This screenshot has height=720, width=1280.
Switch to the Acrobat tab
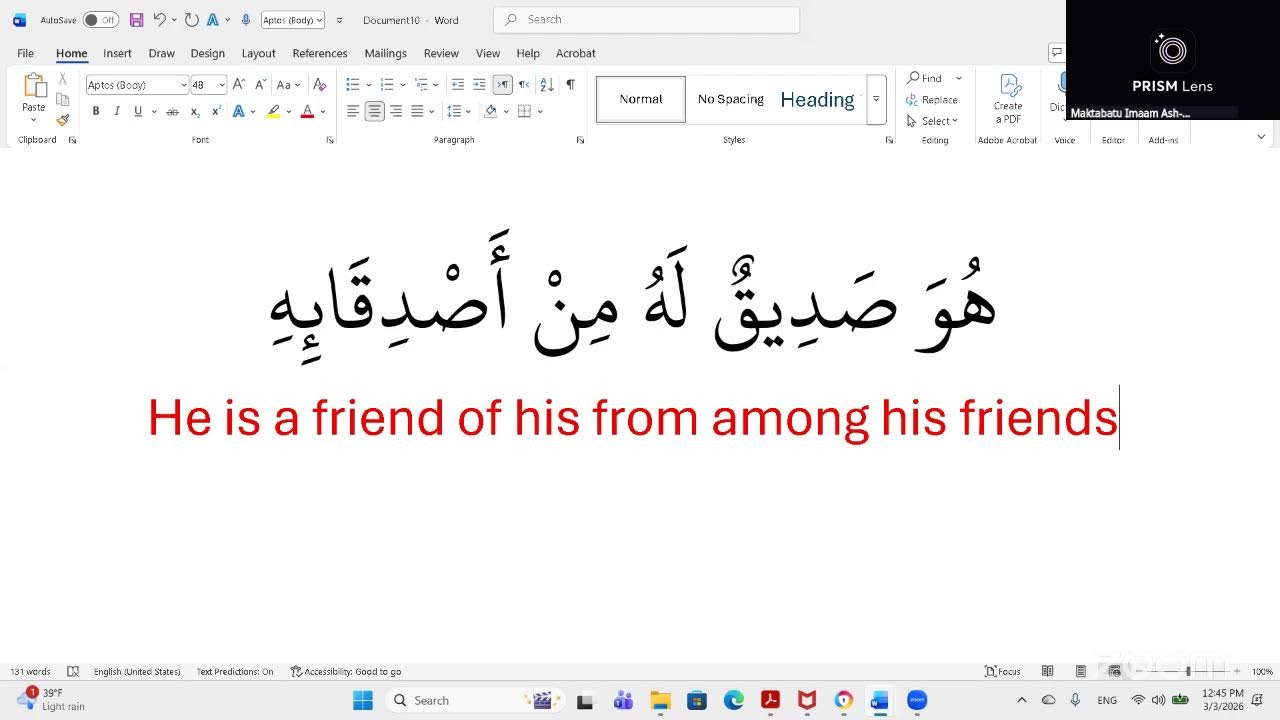575,53
